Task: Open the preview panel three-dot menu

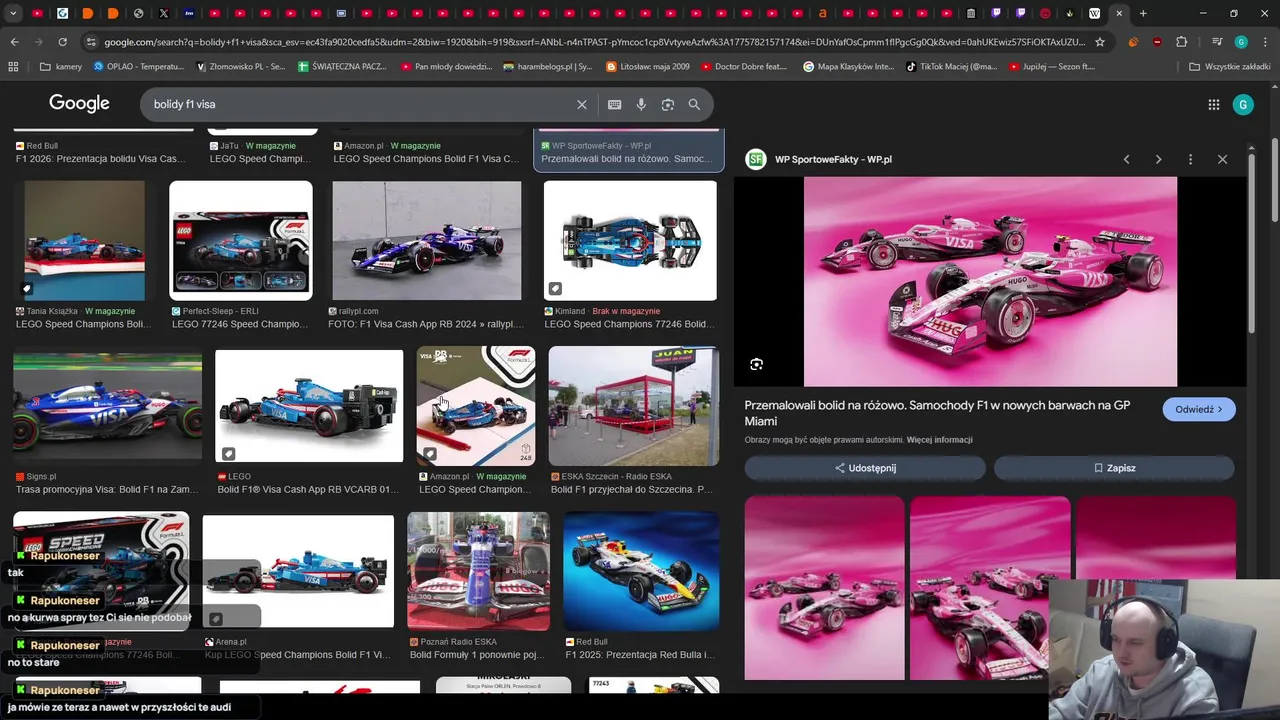Action: pos(1190,159)
